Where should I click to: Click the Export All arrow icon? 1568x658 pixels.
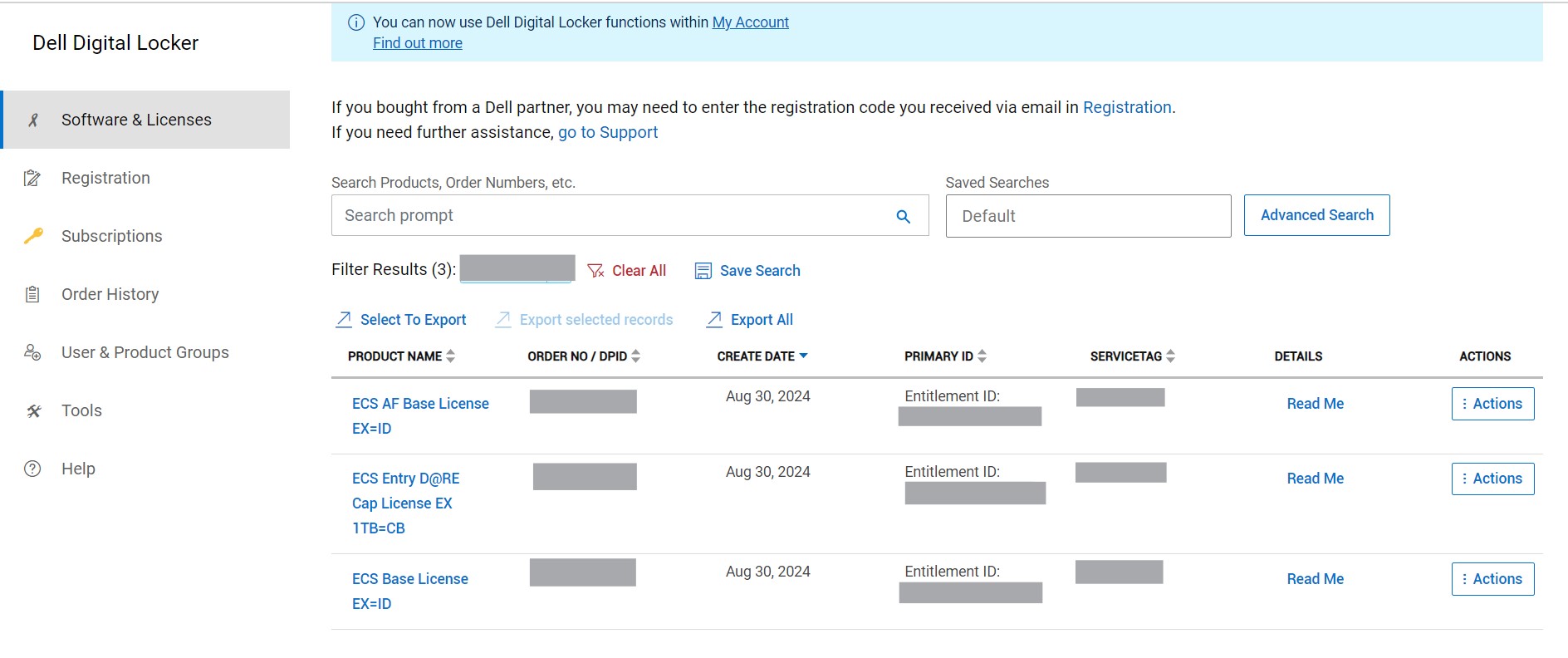713,320
